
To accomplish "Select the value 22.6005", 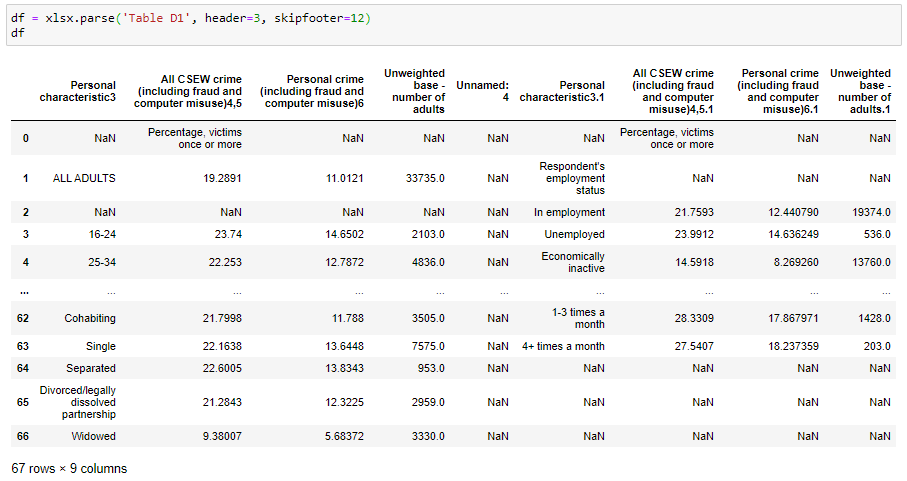I will pyautogui.click(x=222, y=368).
